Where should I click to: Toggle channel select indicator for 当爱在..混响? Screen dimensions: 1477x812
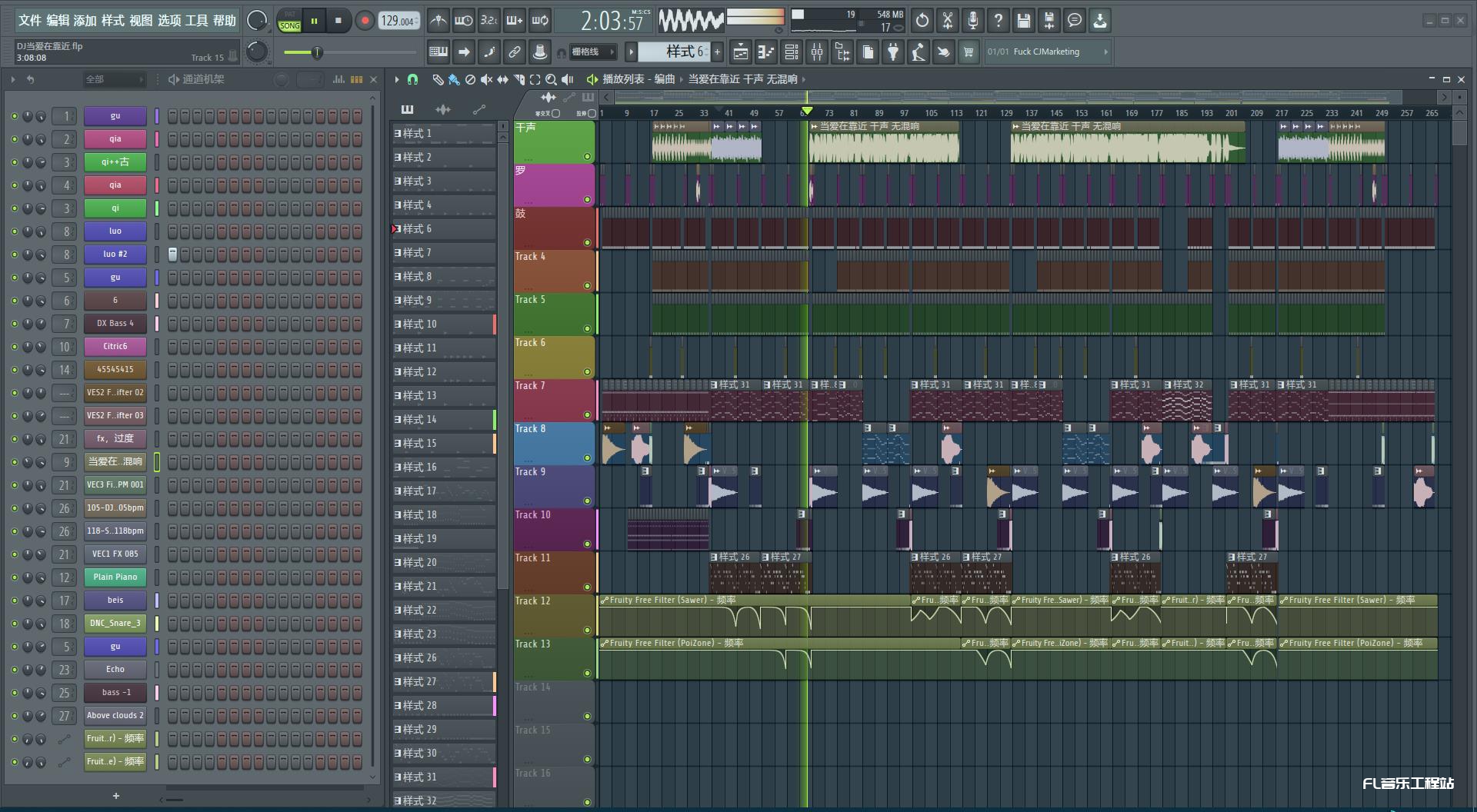pos(157,462)
